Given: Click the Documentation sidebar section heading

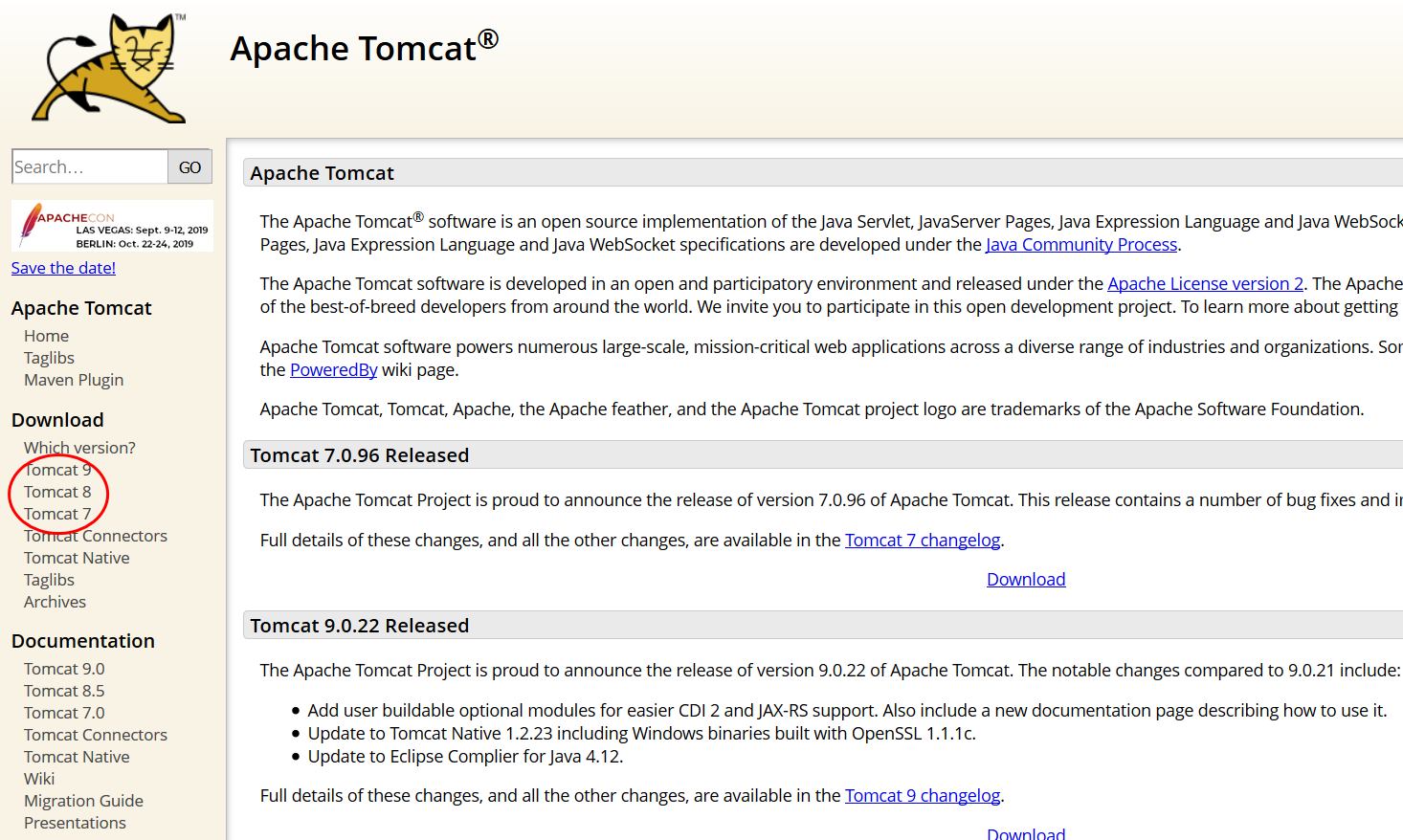Looking at the screenshot, I should 83,641.
